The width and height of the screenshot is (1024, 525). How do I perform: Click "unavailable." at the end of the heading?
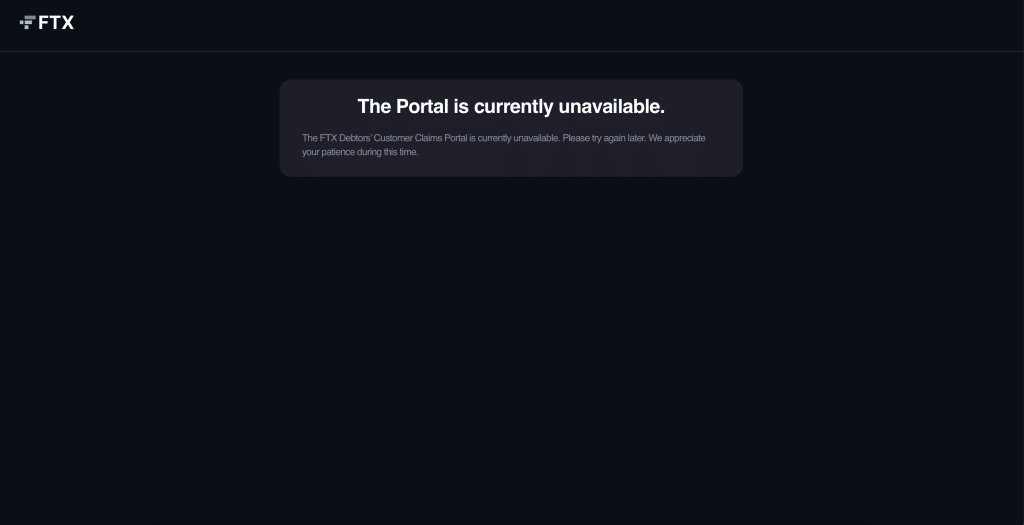[611, 106]
